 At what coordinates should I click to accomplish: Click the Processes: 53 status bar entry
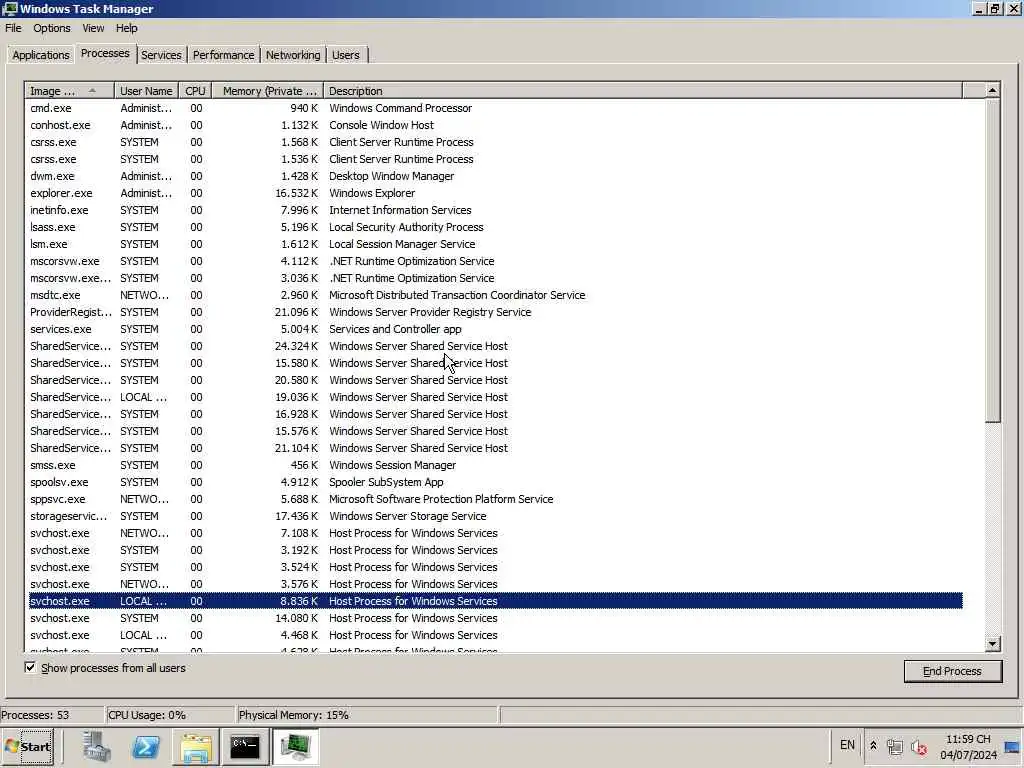[52, 714]
